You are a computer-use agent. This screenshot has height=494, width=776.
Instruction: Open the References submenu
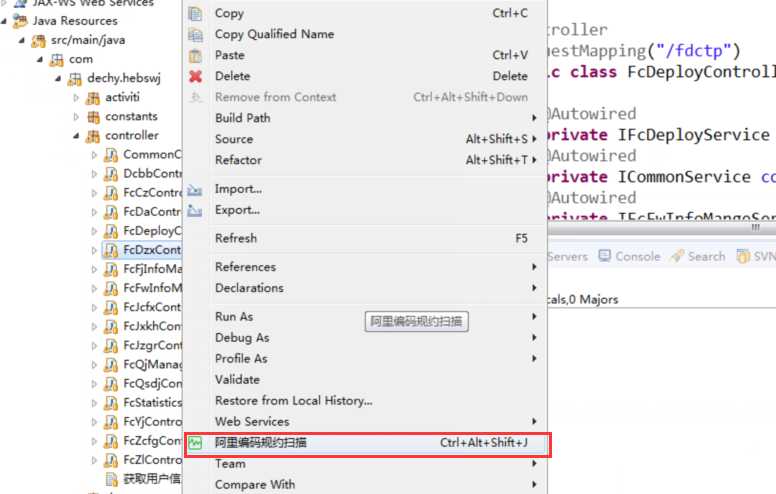pyautogui.click(x=366, y=267)
